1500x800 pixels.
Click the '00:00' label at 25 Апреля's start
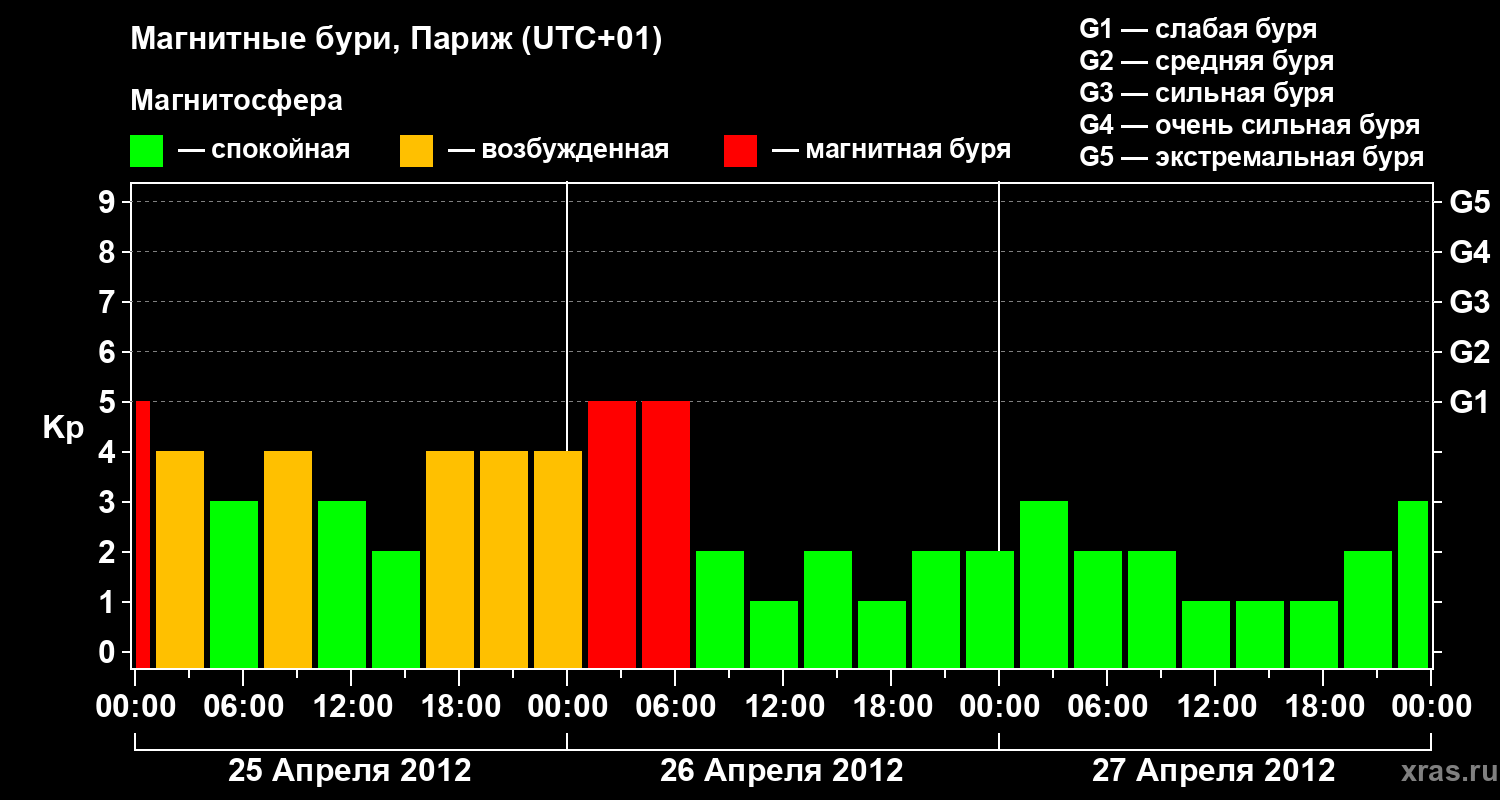(135, 707)
